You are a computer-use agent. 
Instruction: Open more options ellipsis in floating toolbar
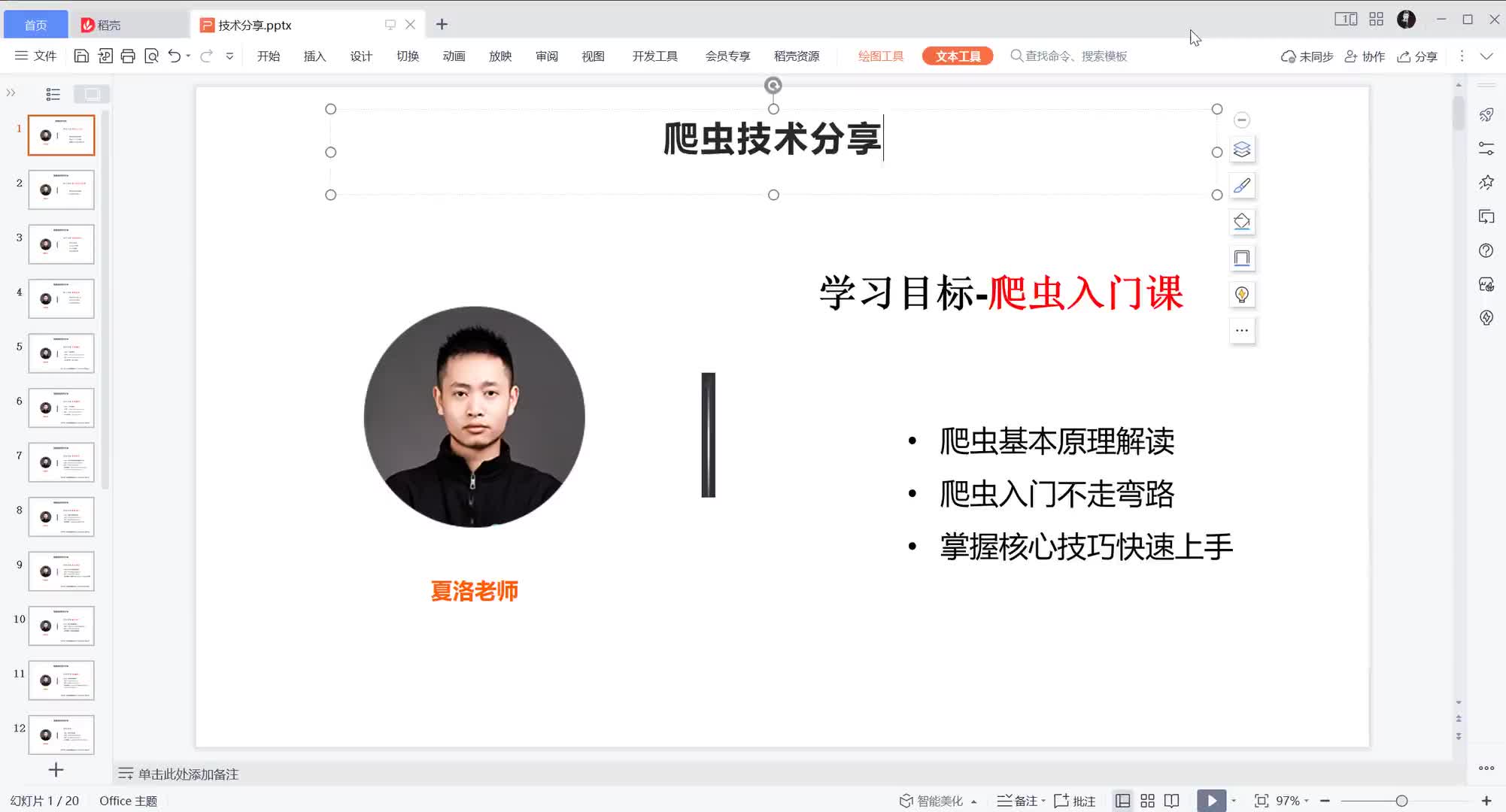point(1242,330)
